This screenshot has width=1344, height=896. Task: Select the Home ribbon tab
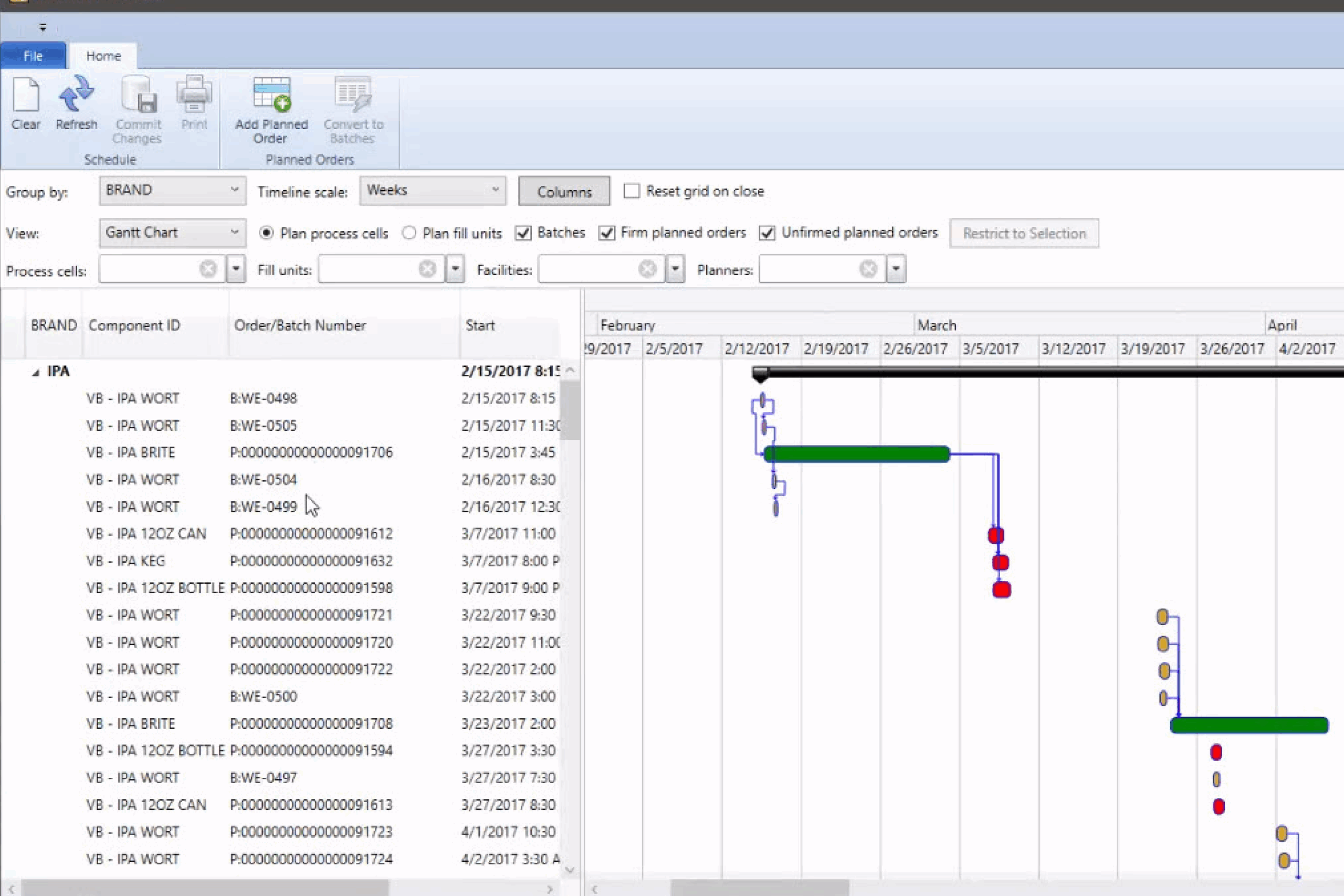pyautogui.click(x=103, y=56)
